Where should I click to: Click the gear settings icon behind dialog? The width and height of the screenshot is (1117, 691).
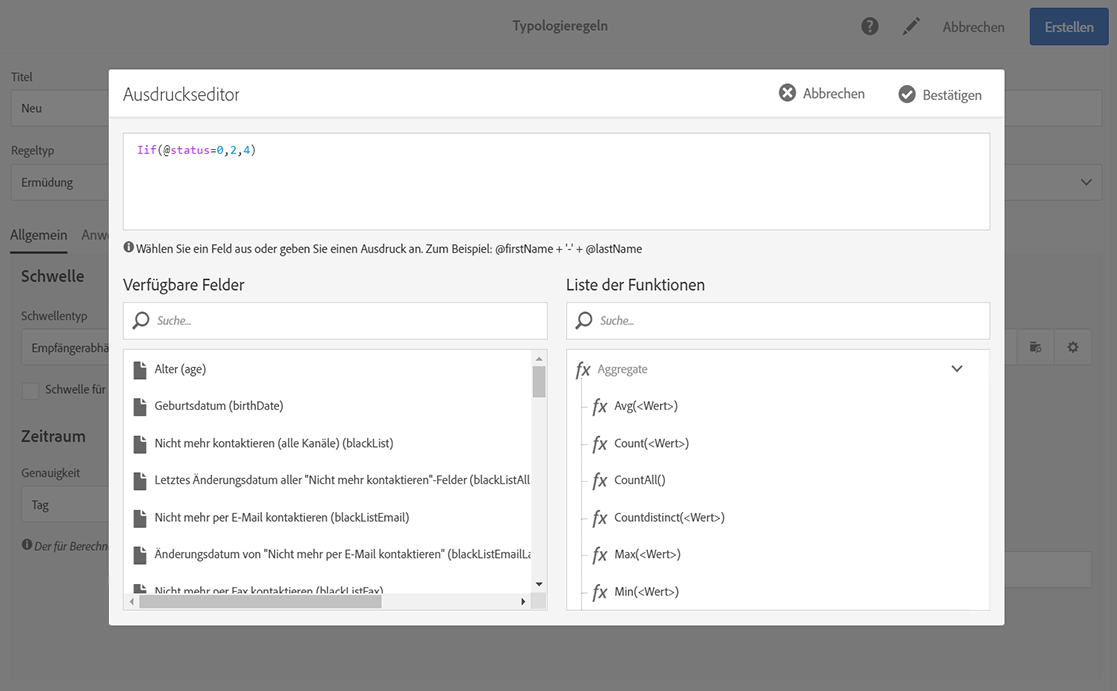1073,347
